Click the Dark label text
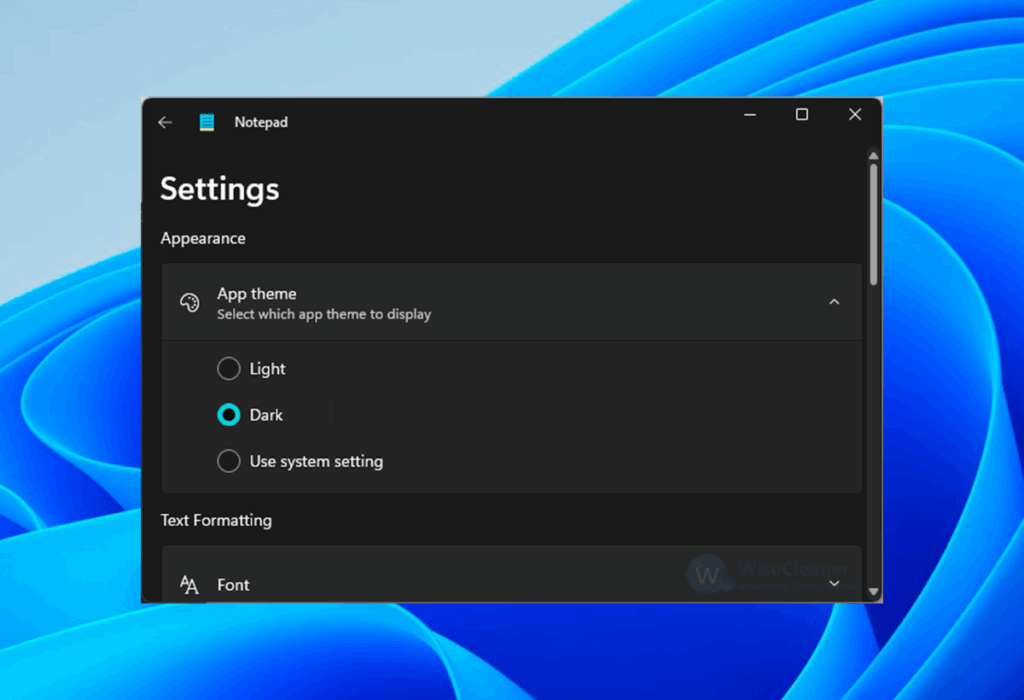Screen dimensions: 1024x700 click(266, 414)
